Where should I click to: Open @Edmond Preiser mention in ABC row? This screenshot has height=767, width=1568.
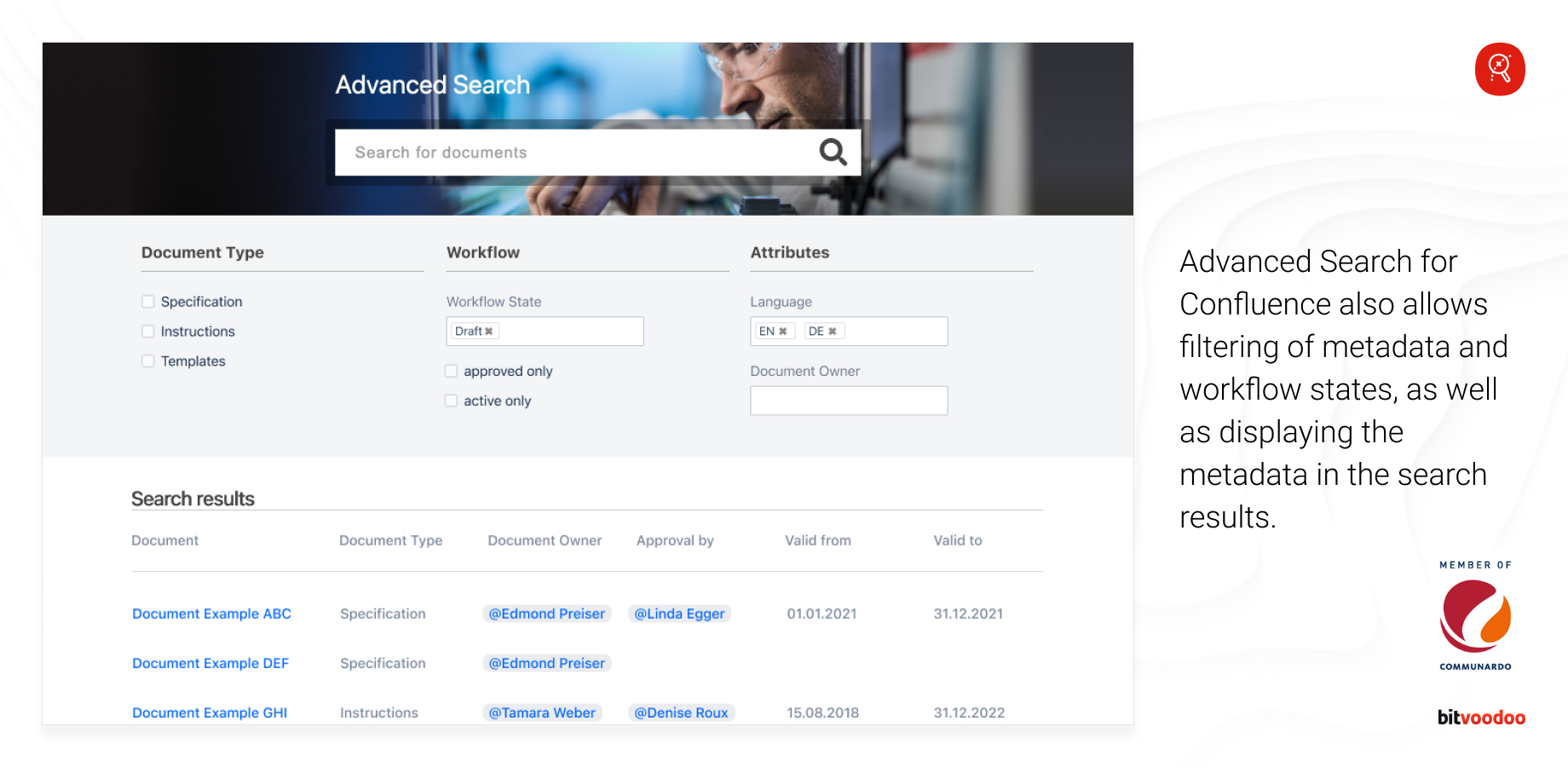pos(547,614)
